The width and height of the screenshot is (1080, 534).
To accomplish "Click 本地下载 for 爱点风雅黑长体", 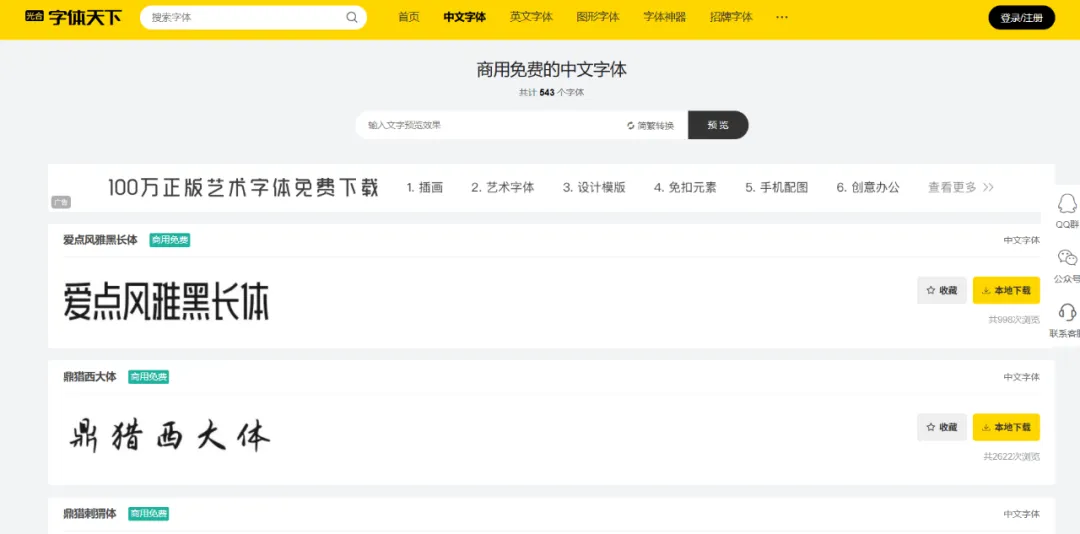I will pyautogui.click(x=1006, y=290).
